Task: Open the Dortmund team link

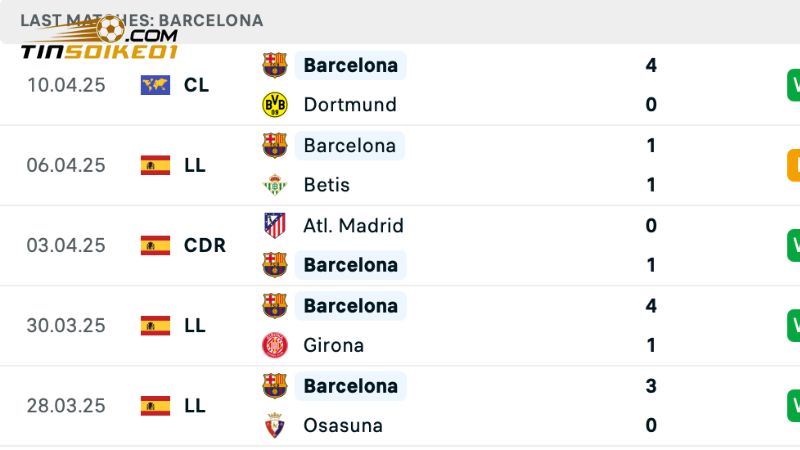Action: click(349, 105)
